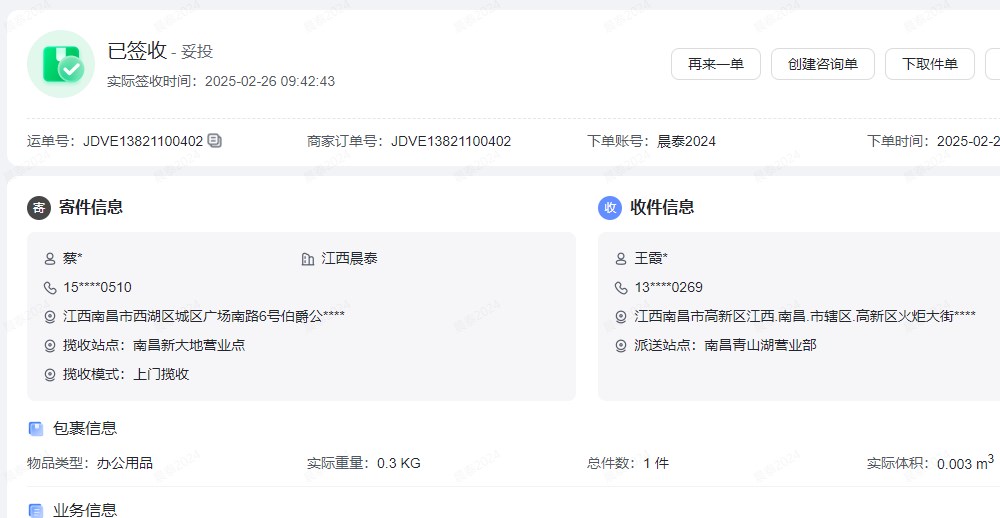Image resolution: width=1000 pixels, height=518 pixels.
Task: Select the actual weight 0.3 KG
Action: point(399,463)
